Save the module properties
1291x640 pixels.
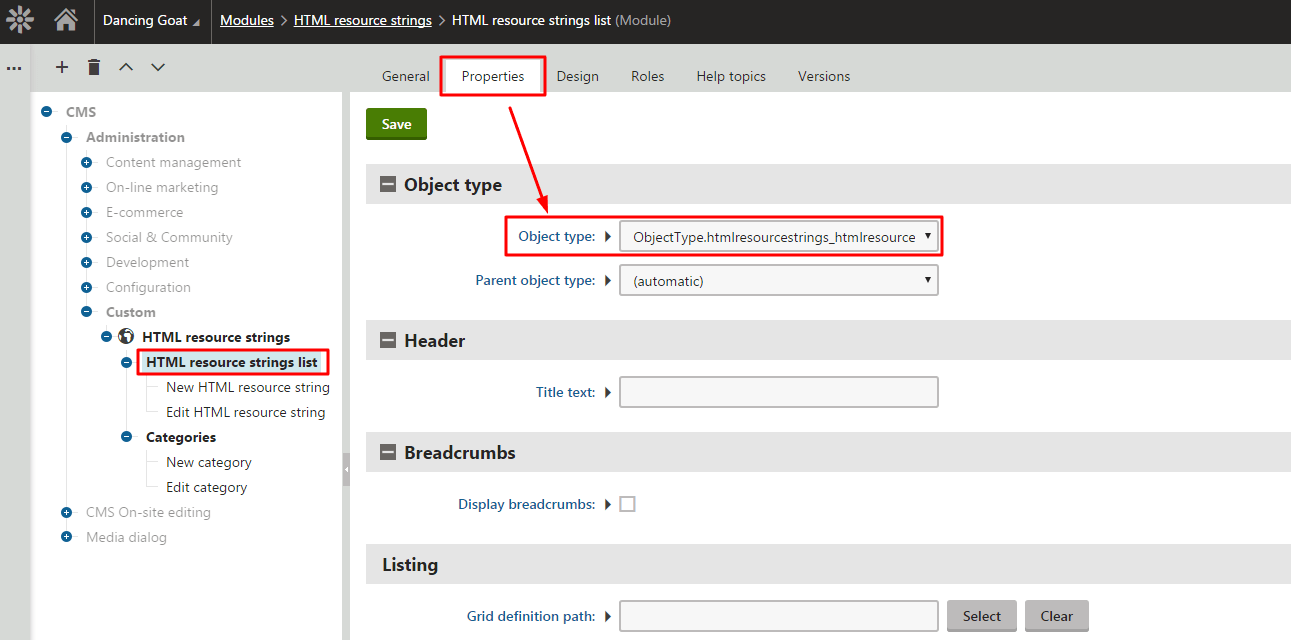[x=396, y=124]
